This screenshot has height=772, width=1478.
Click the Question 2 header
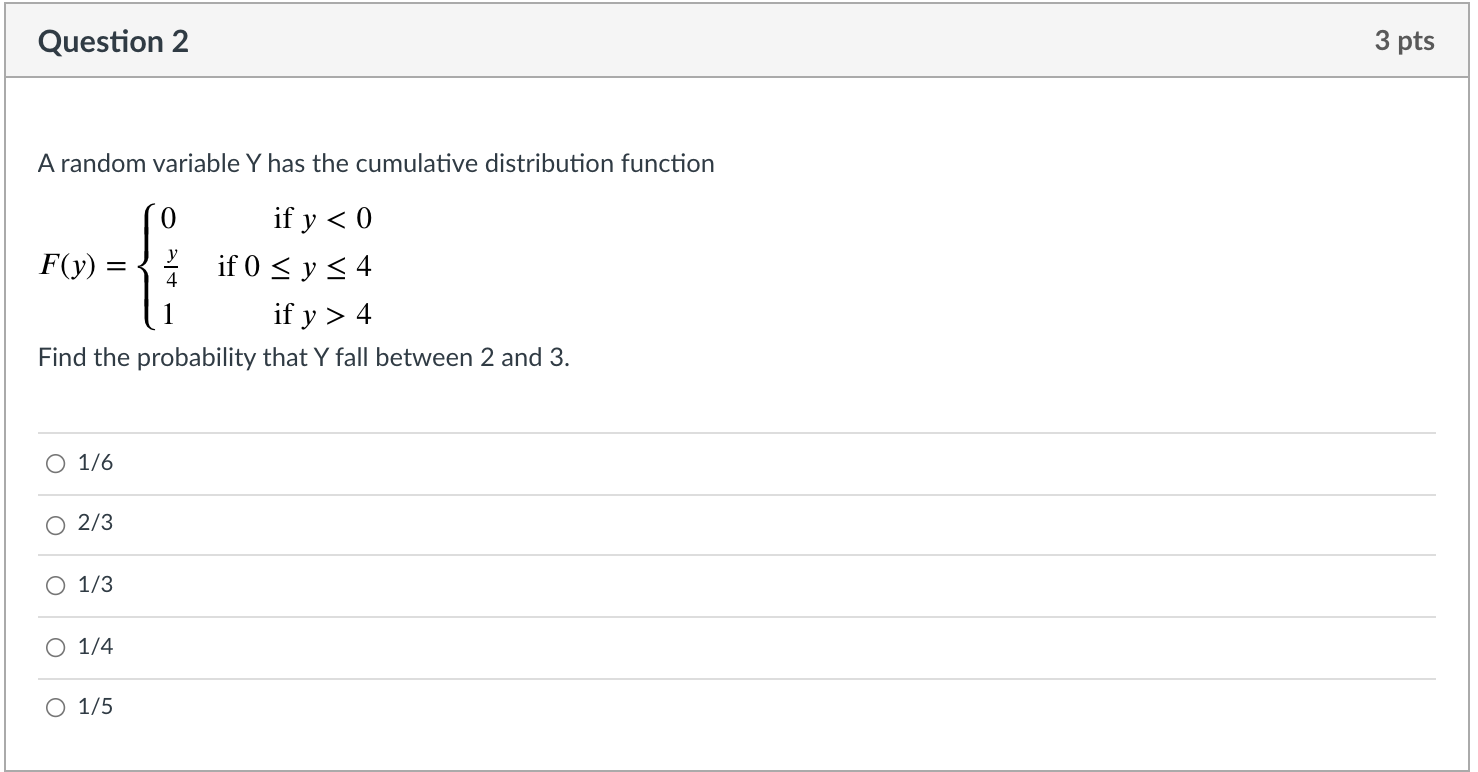[113, 40]
